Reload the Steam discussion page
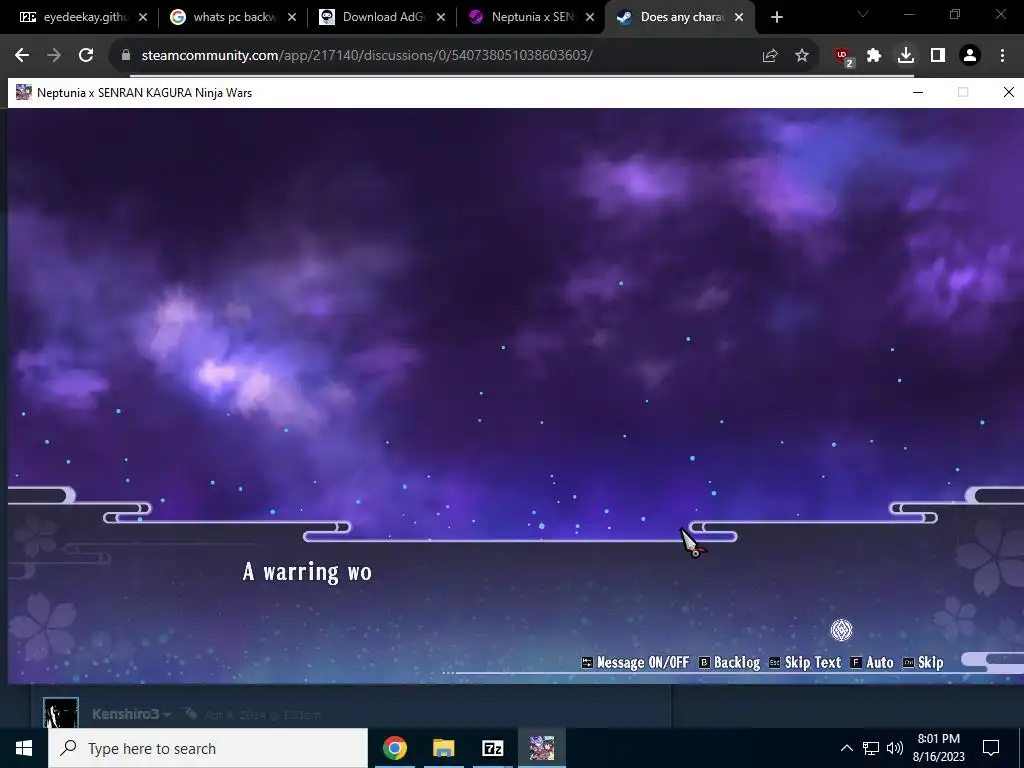Viewport: 1024px width, 768px height. [x=86, y=56]
